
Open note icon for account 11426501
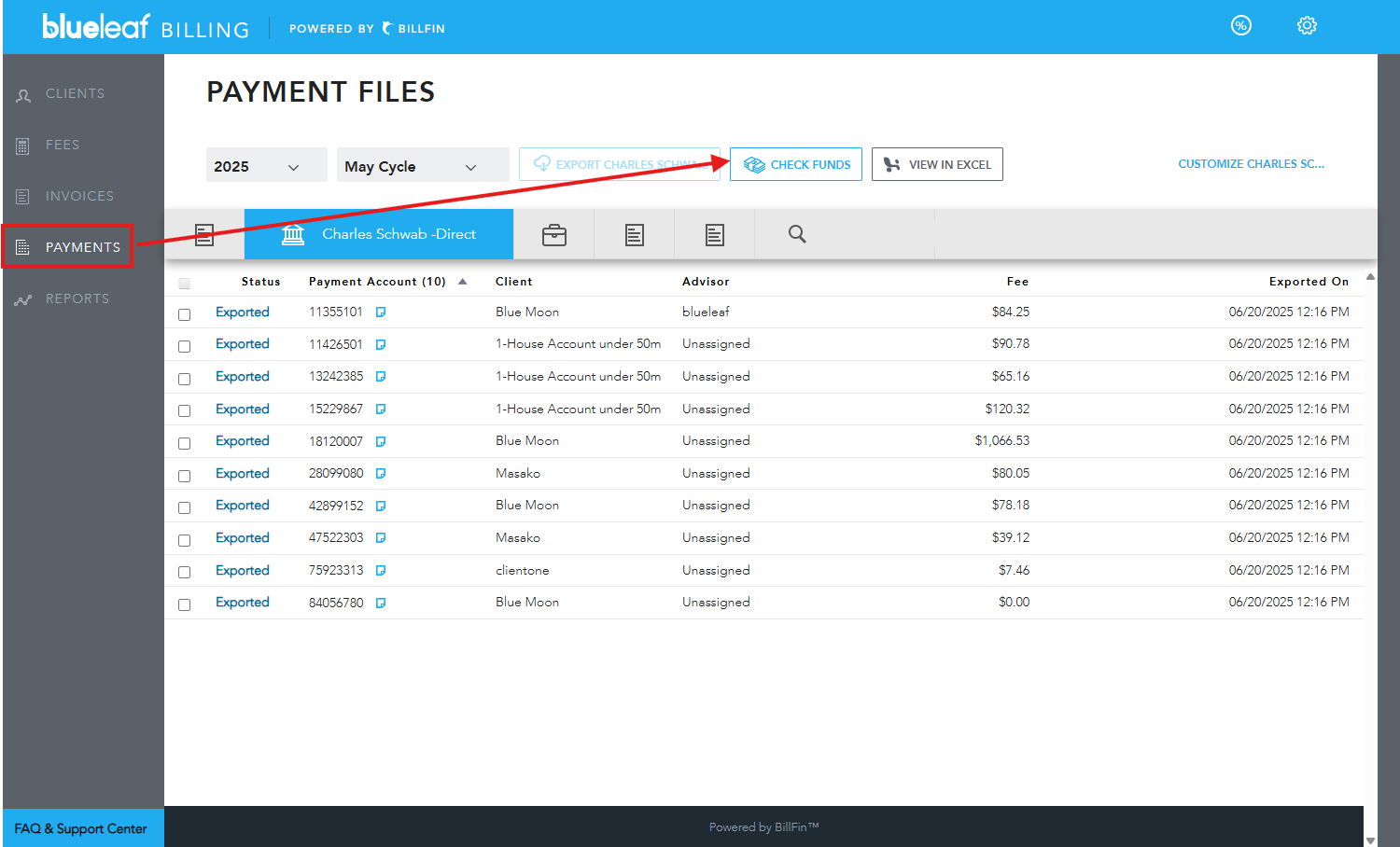pyautogui.click(x=381, y=345)
